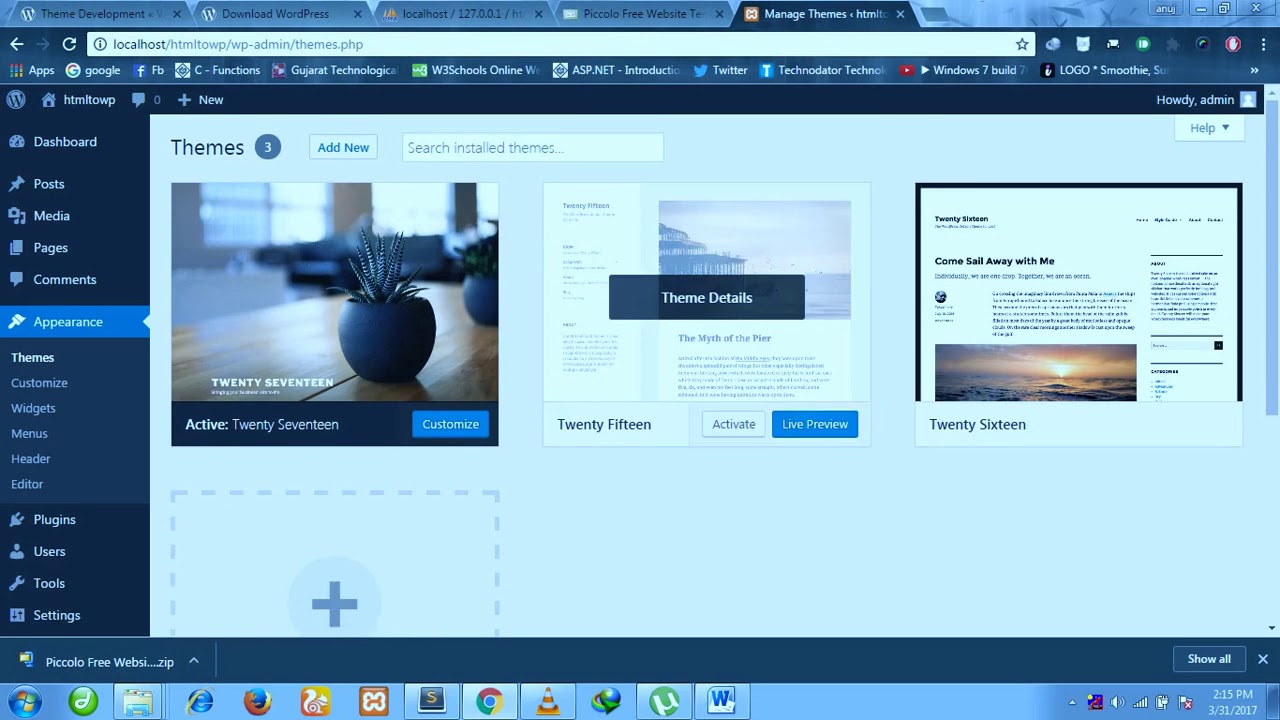Click the plus New item in admin bar
The image size is (1280, 720).
coord(200,99)
